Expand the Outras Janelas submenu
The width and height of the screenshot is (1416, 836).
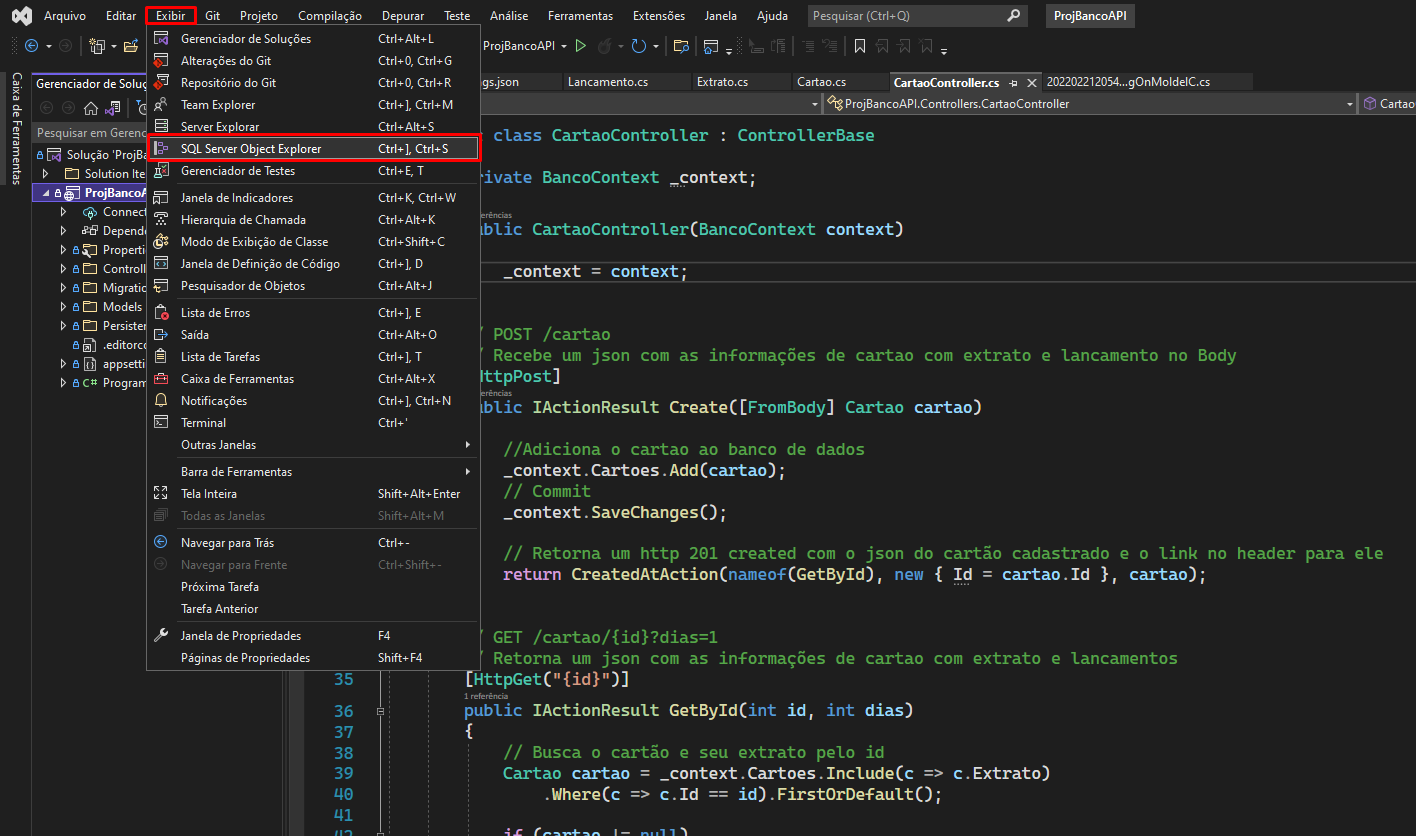coord(314,445)
